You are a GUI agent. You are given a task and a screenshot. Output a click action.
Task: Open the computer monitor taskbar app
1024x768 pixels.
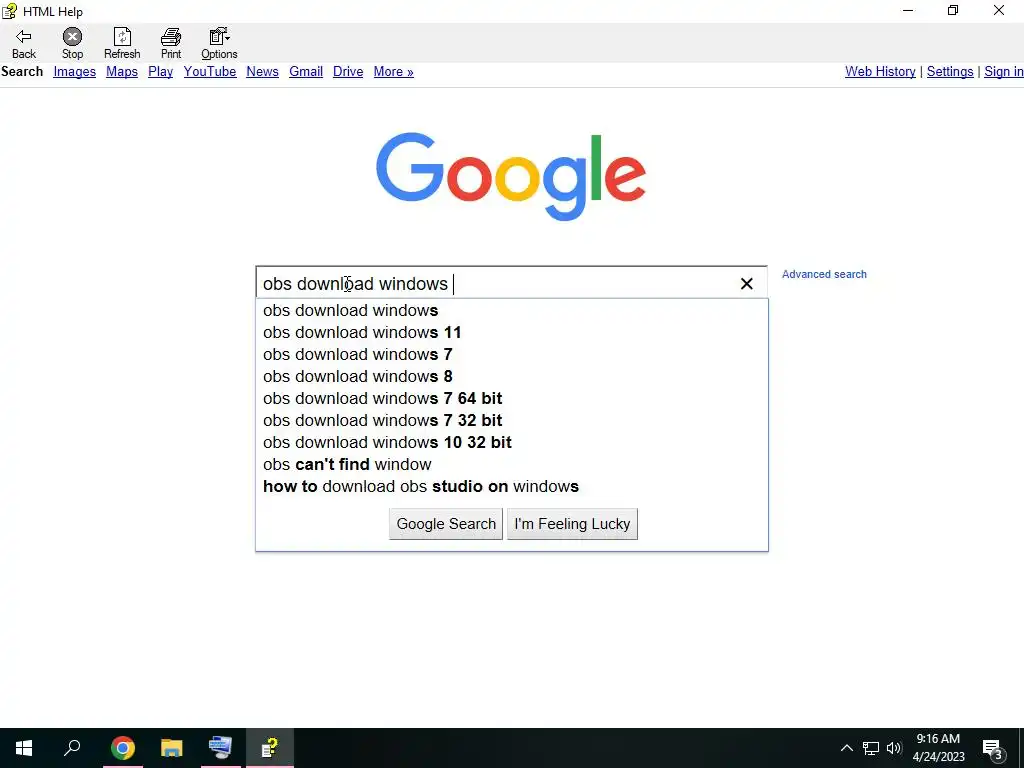click(221, 748)
